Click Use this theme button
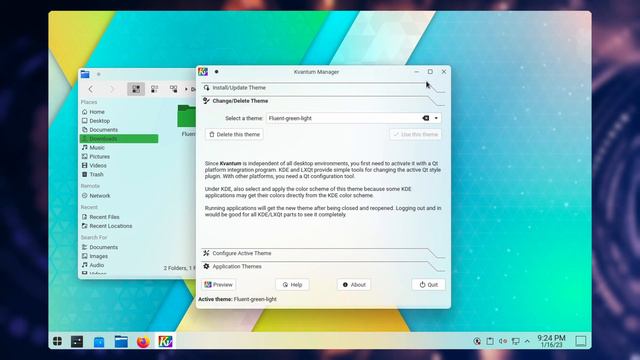Viewport: 640px width, 360px height. [416, 134]
